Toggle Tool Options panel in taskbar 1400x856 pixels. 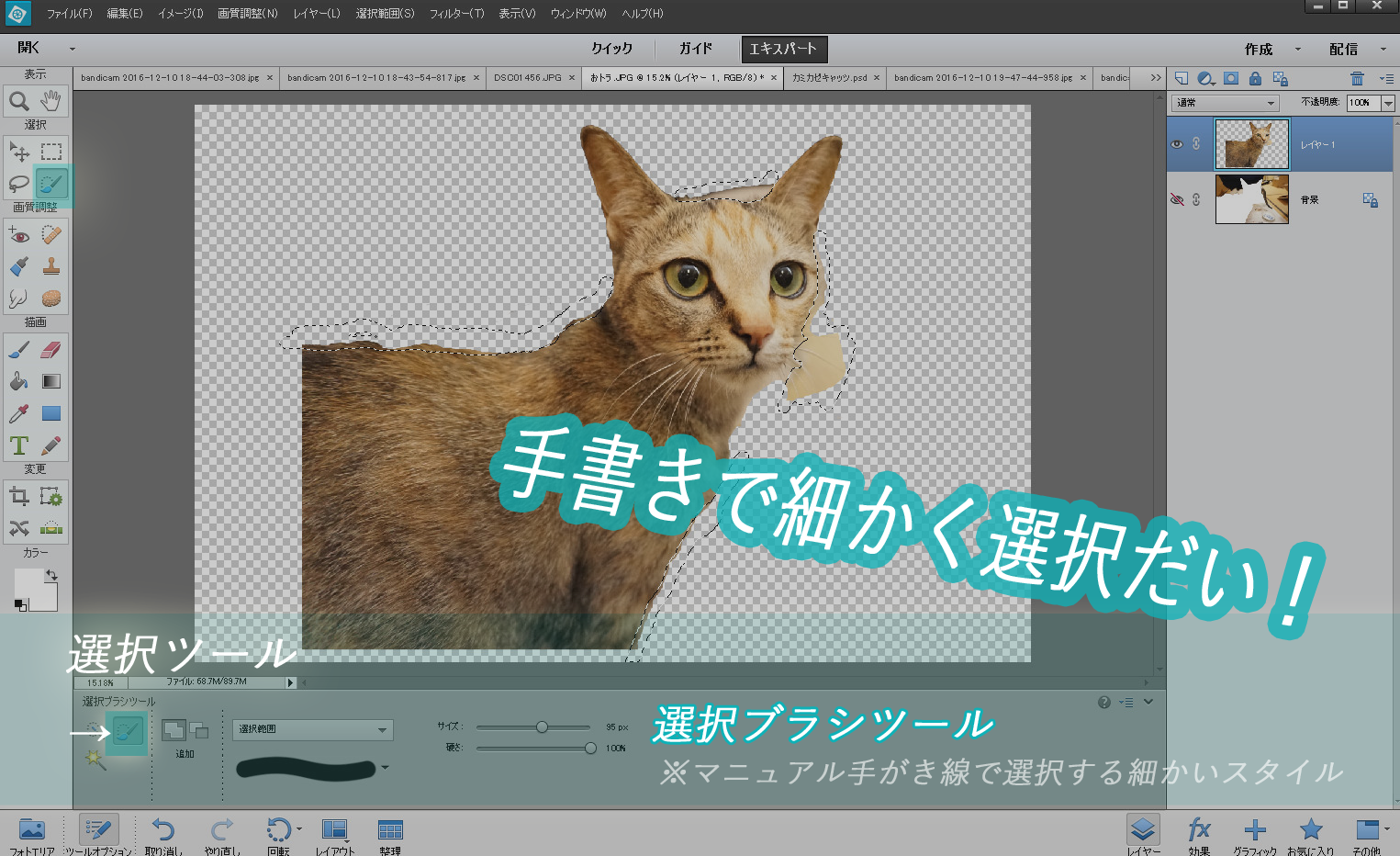tap(98, 835)
